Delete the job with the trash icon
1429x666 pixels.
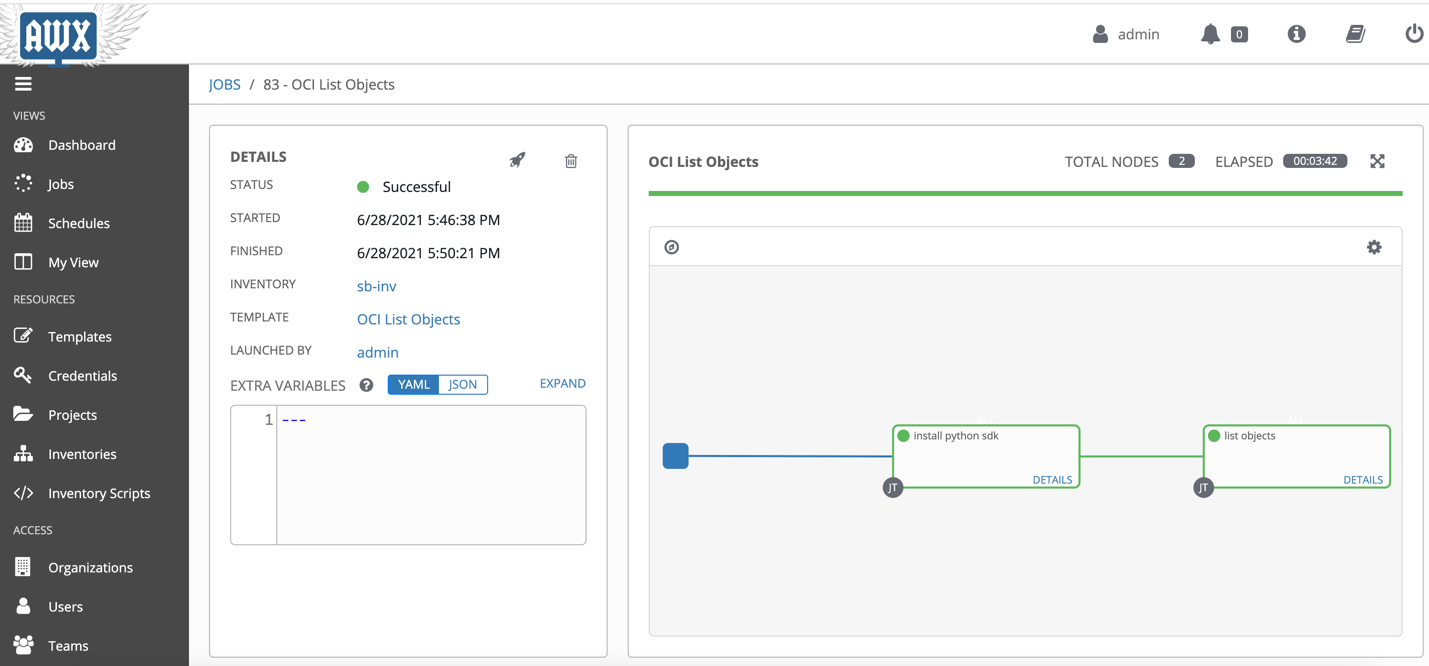tap(571, 160)
